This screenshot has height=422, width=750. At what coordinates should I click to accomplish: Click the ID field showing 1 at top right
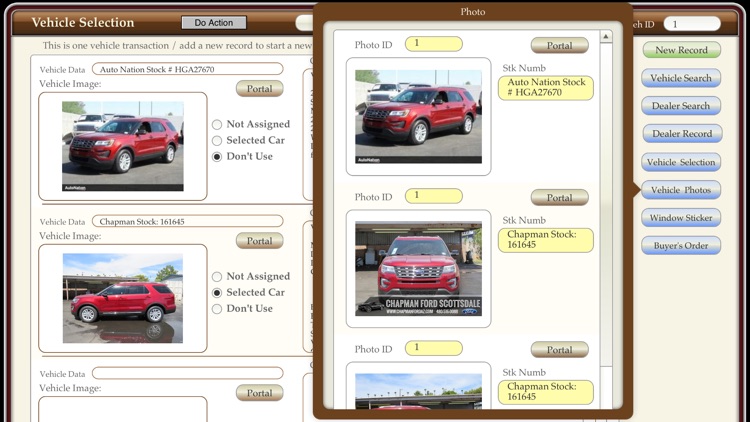tap(692, 24)
